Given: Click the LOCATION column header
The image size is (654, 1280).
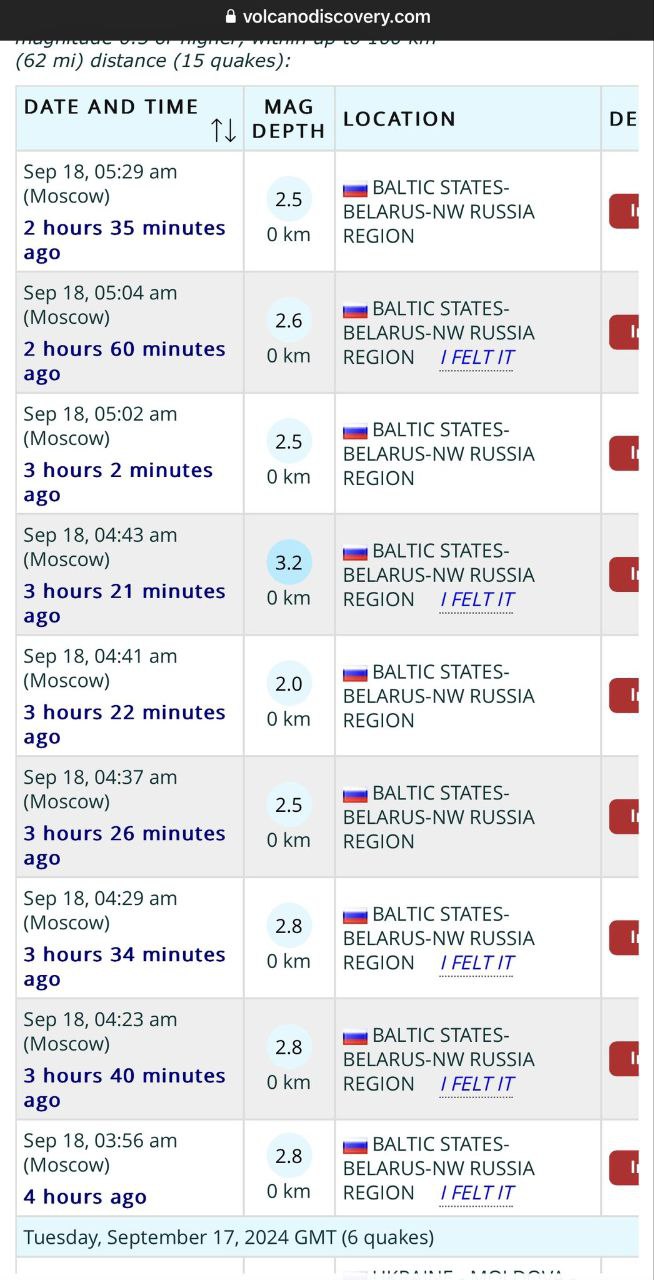Looking at the screenshot, I should [399, 119].
